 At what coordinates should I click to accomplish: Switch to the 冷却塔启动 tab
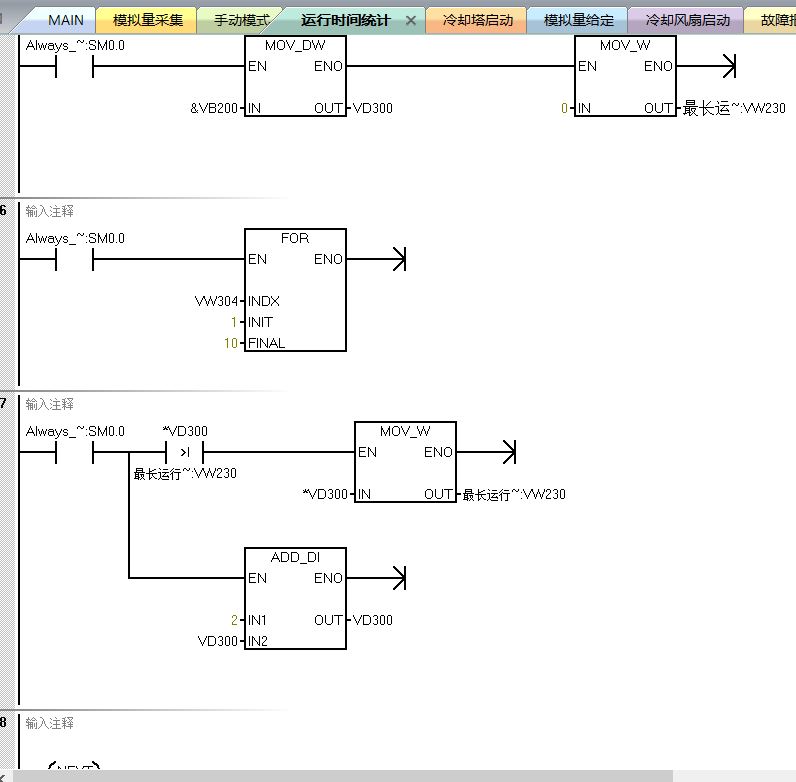478,20
